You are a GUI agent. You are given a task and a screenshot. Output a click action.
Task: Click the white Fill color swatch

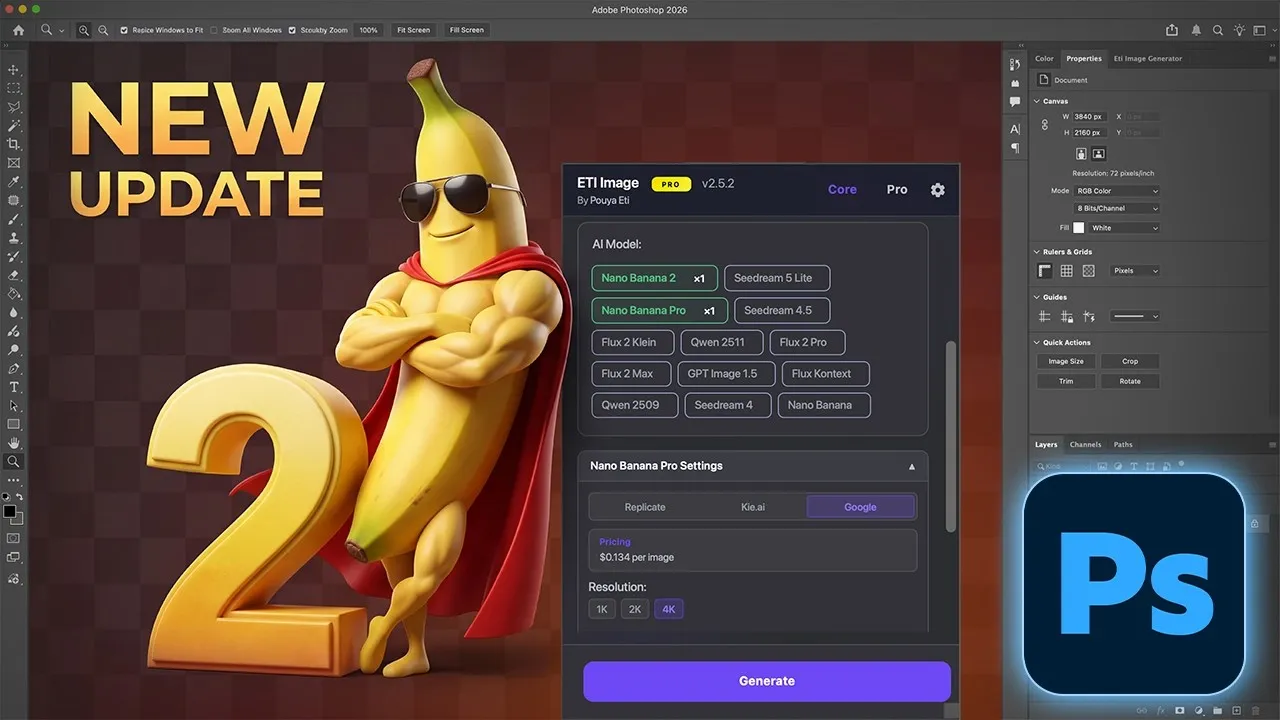[x=1079, y=228]
